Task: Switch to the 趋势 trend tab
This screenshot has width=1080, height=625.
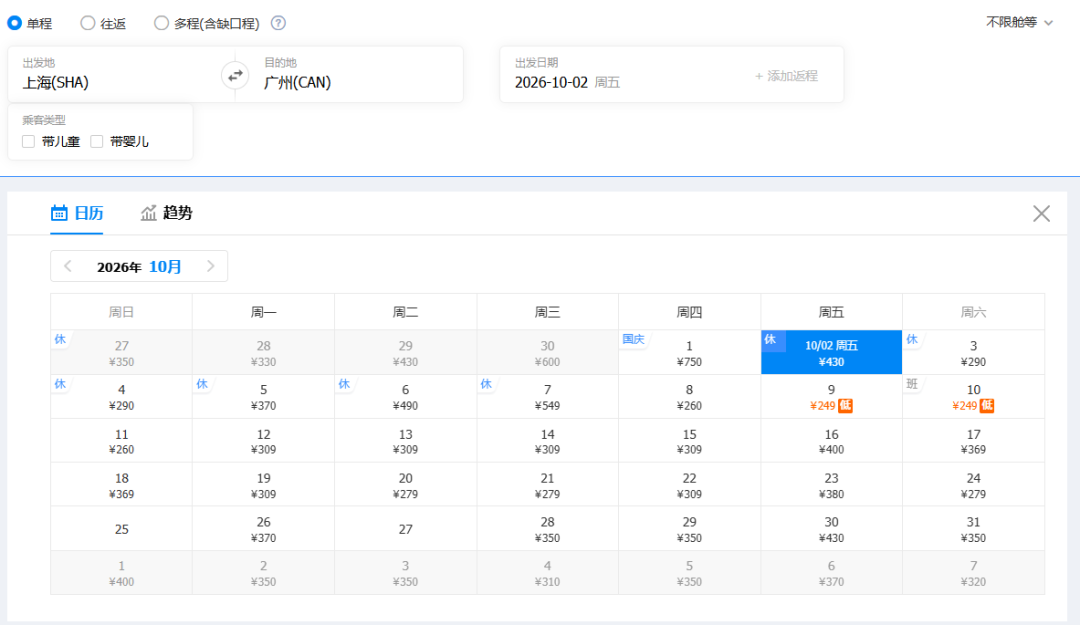Action: (166, 213)
